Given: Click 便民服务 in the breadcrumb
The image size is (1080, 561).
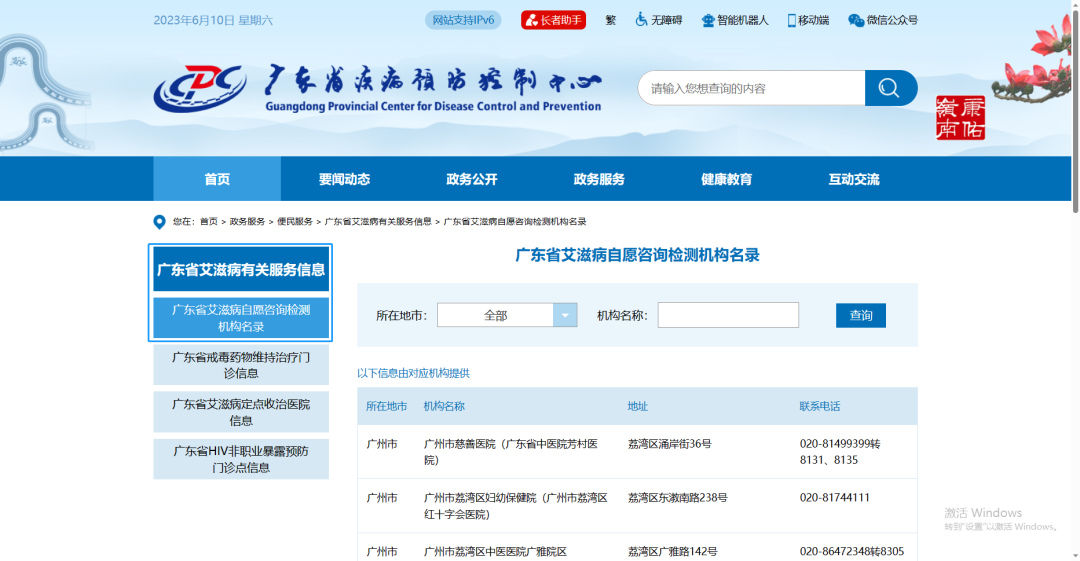Looking at the screenshot, I should pyautogui.click(x=295, y=222).
